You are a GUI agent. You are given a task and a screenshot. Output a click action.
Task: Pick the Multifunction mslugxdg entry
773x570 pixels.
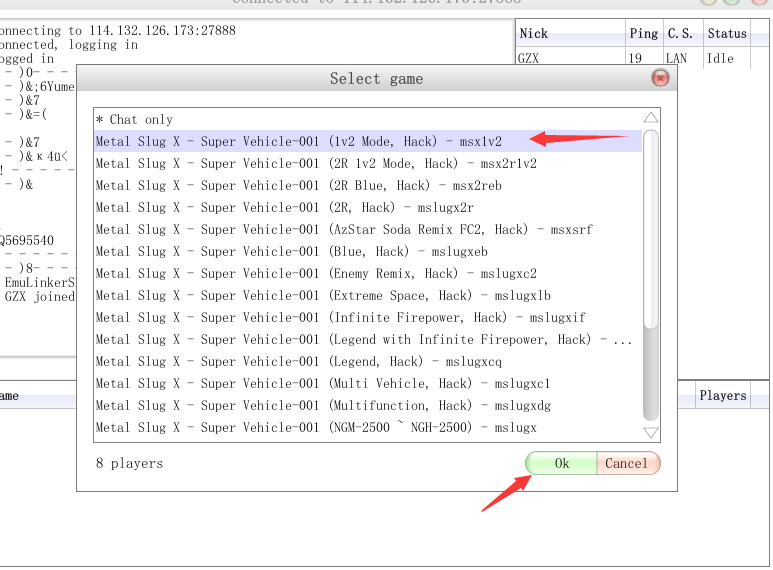point(368,405)
